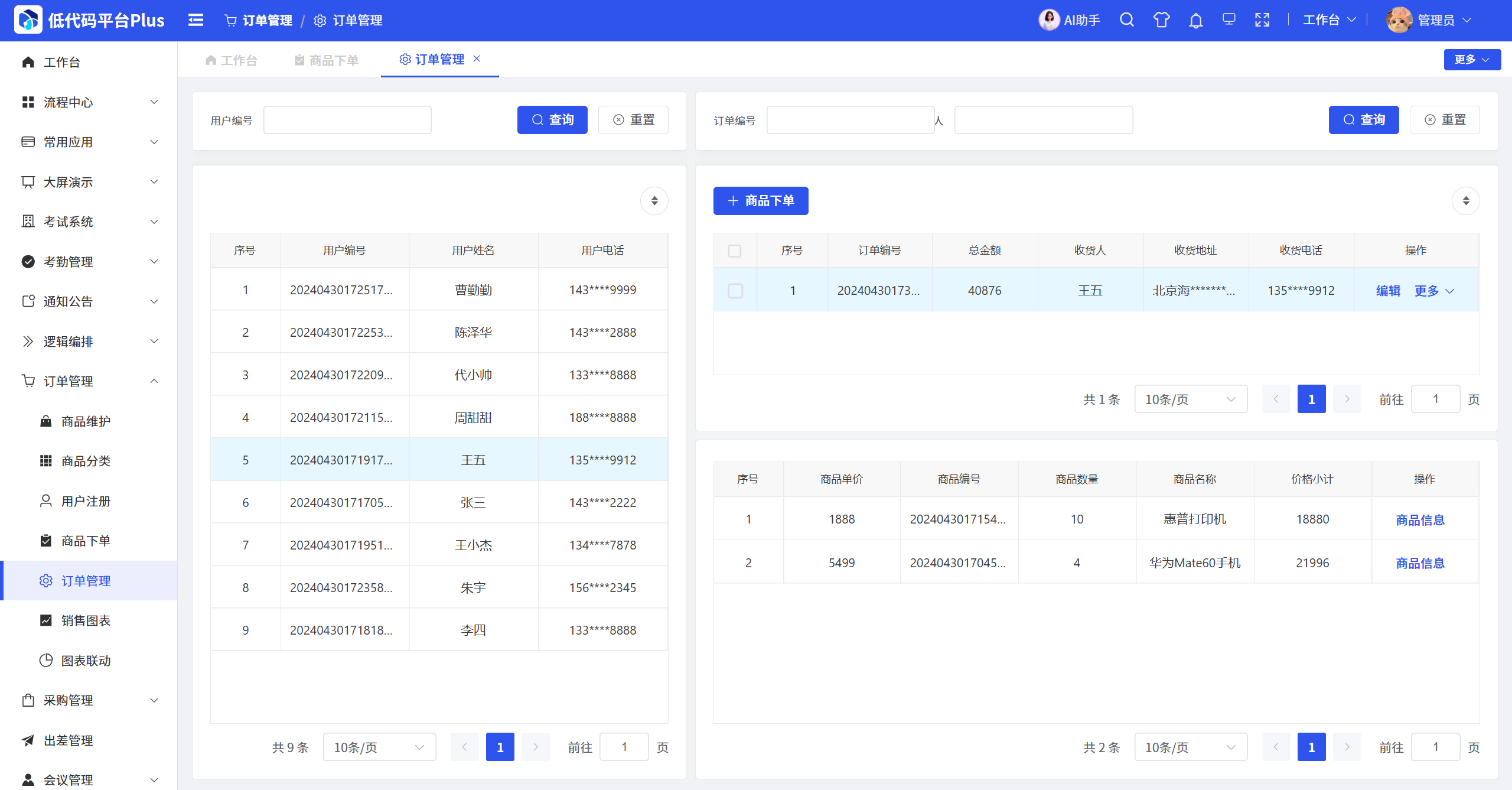1512x790 pixels.
Task: Click 商品信息 link for 惠普打印机
Action: (x=1420, y=519)
